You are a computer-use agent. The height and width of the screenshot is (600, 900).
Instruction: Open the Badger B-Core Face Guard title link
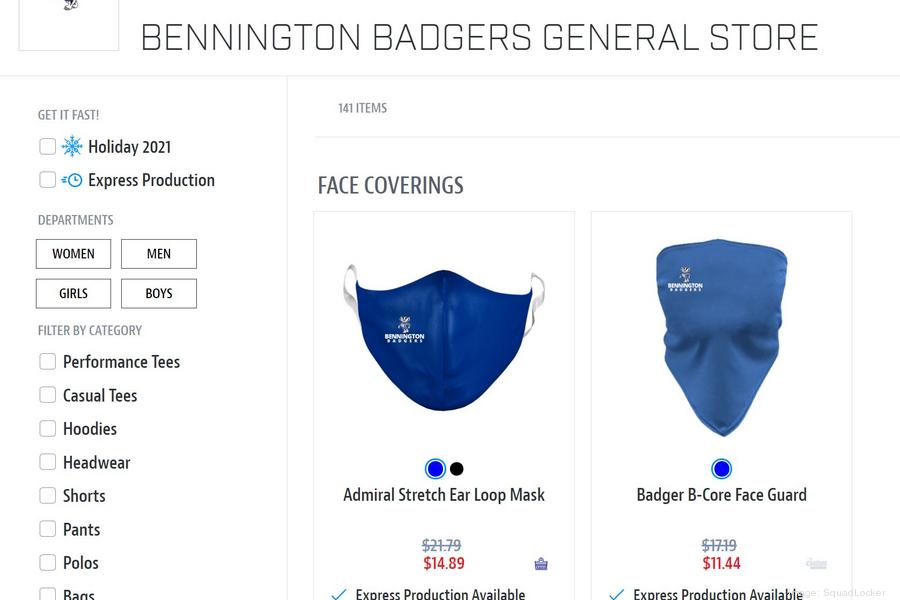point(721,495)
